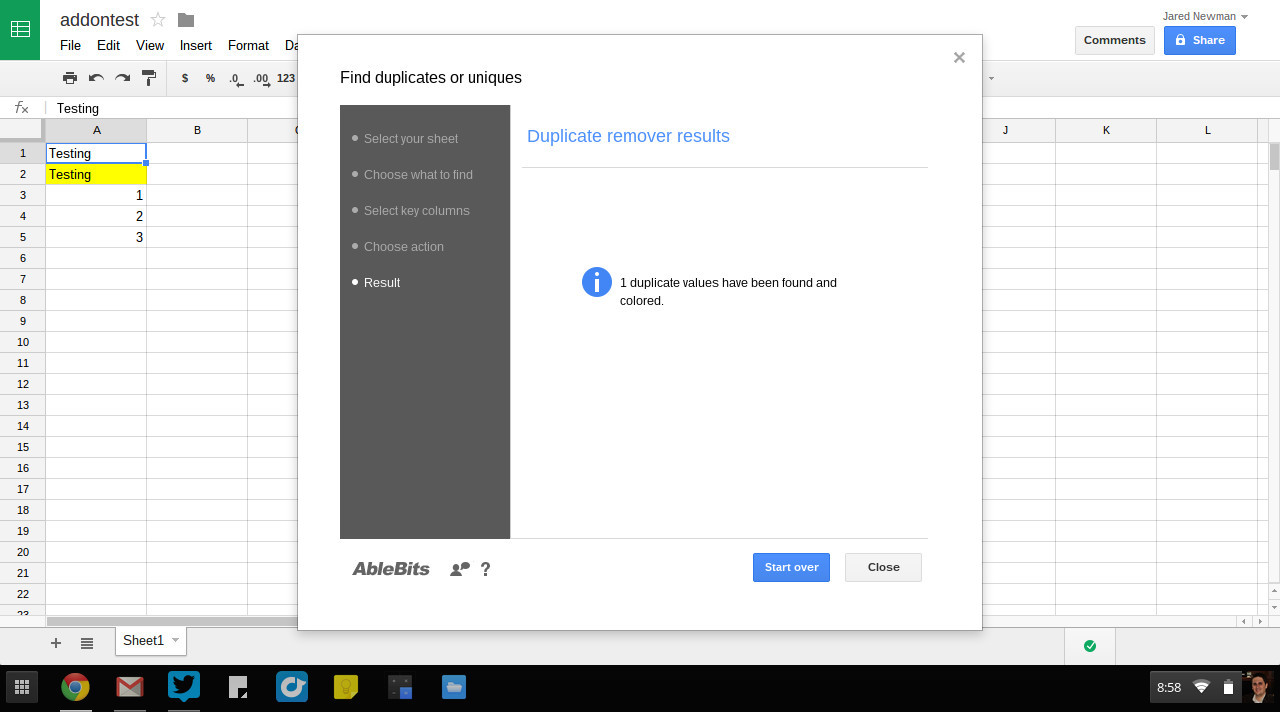The height and width of the screenshot is (712, 1280).
Task: Click the redo arrow icon
Action: pyautogui.click(x=122, y=78)
